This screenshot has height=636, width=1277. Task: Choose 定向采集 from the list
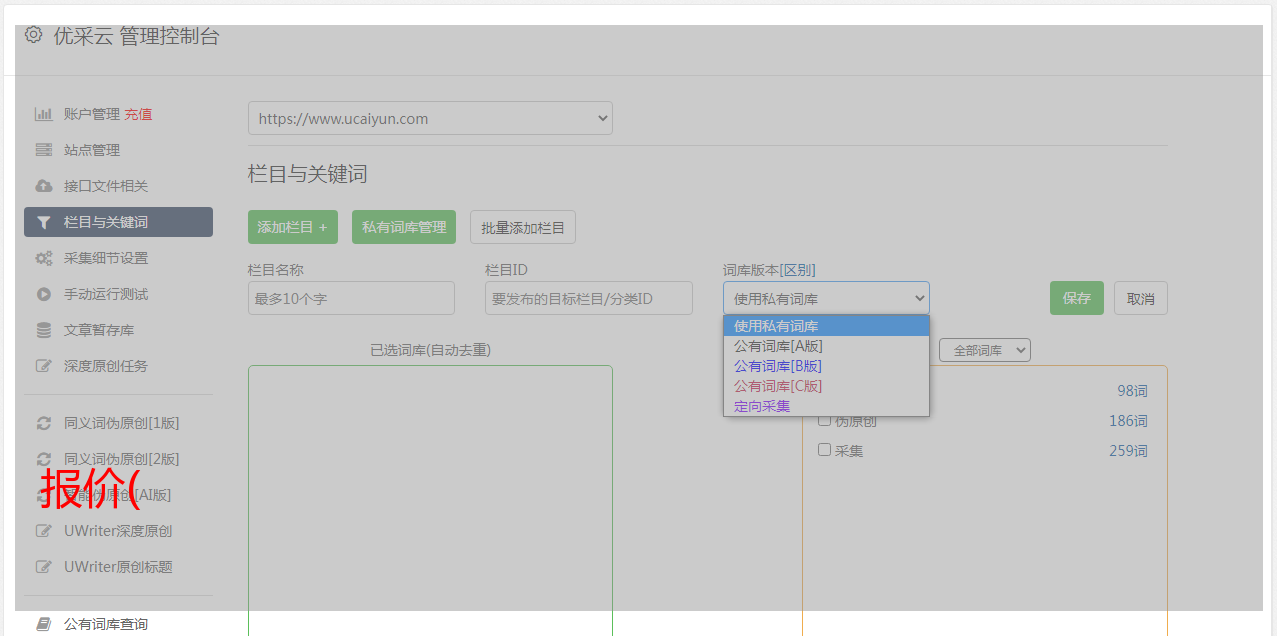tap(762, 406)
